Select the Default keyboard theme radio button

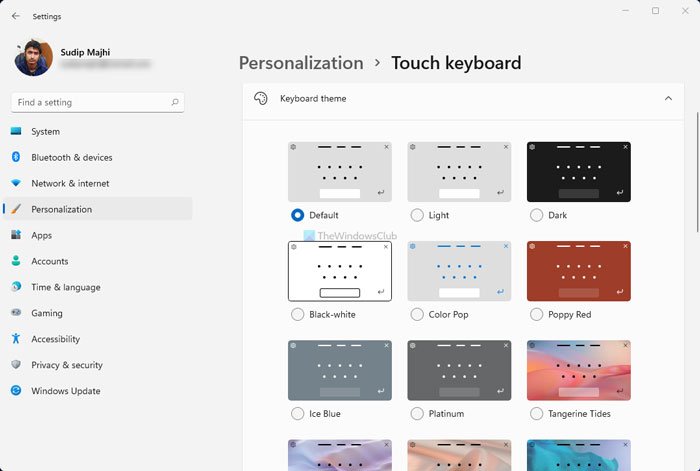pyautogui.click(x=297, y=215)
